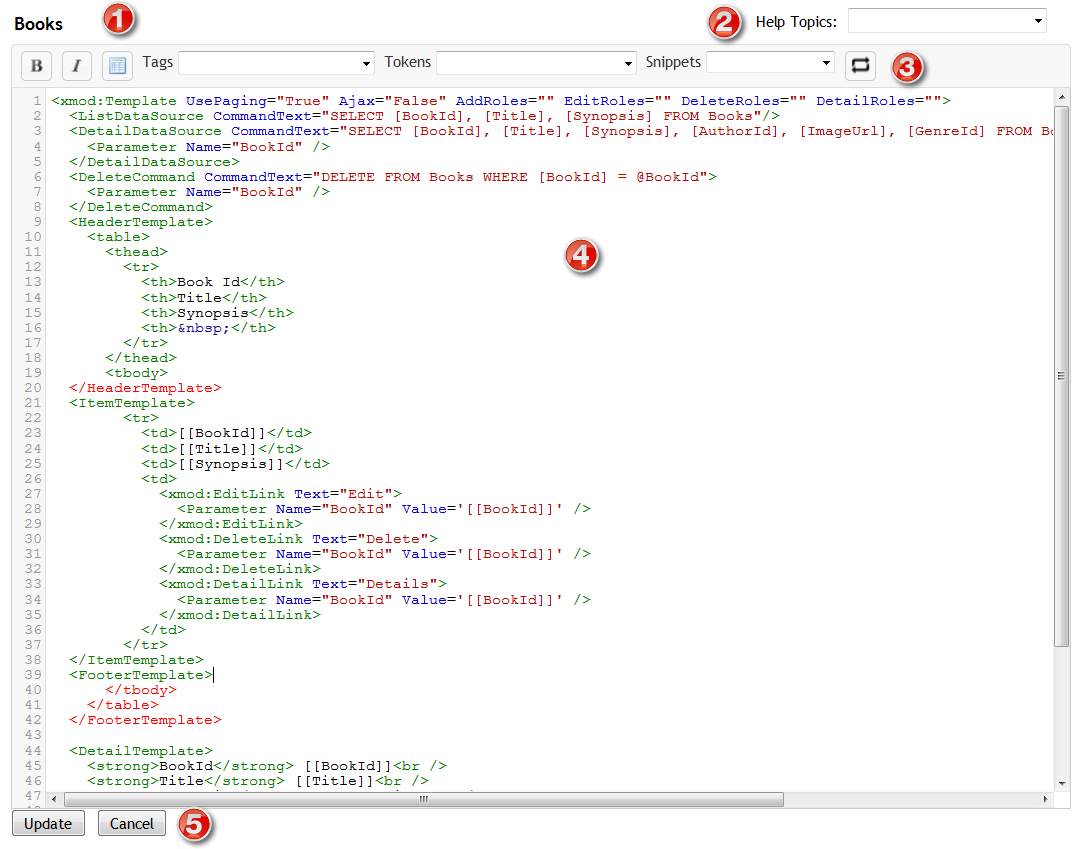Toggle word wrap icon button
The height and width of the screenshot is (849, 1077).
pyautogui.click(x=860, y=65)
